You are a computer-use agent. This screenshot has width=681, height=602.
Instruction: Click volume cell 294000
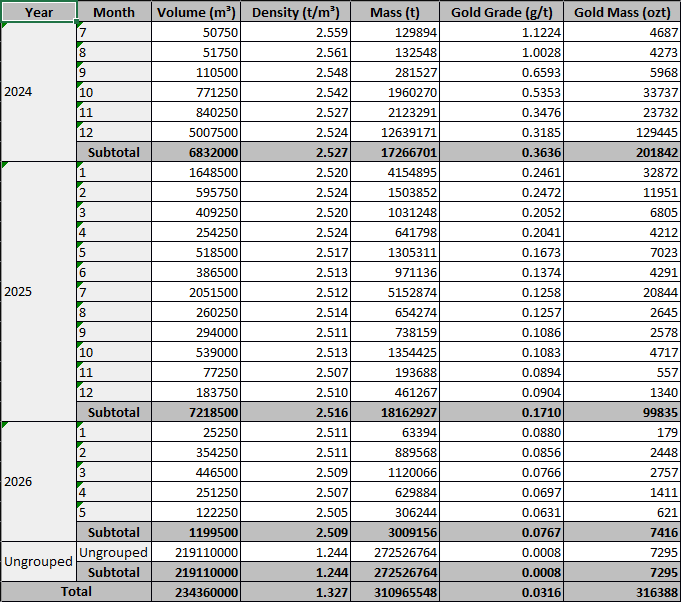196,332
